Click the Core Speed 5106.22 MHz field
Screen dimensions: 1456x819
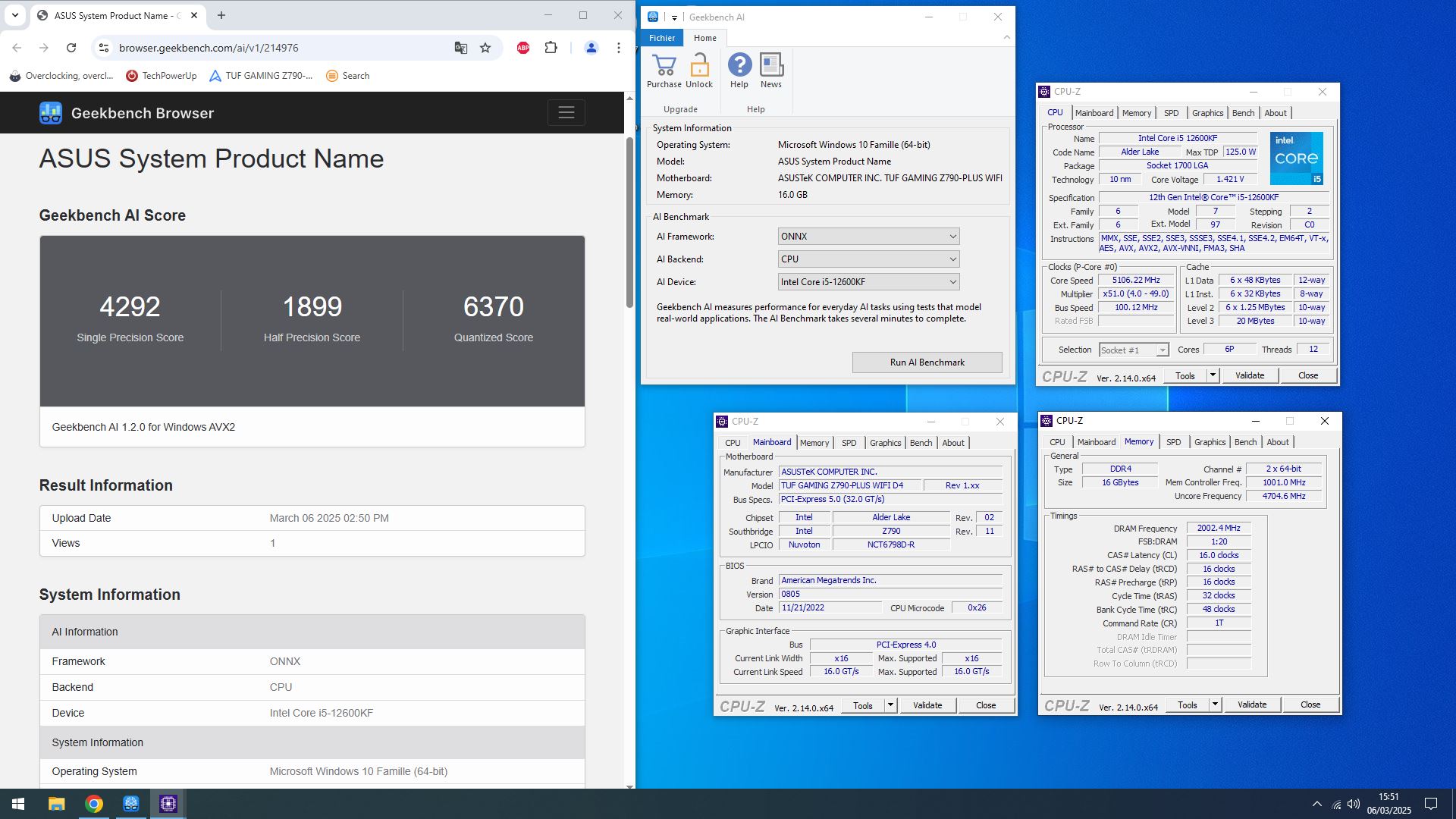pyautogui.click(x=1136, y=280)
